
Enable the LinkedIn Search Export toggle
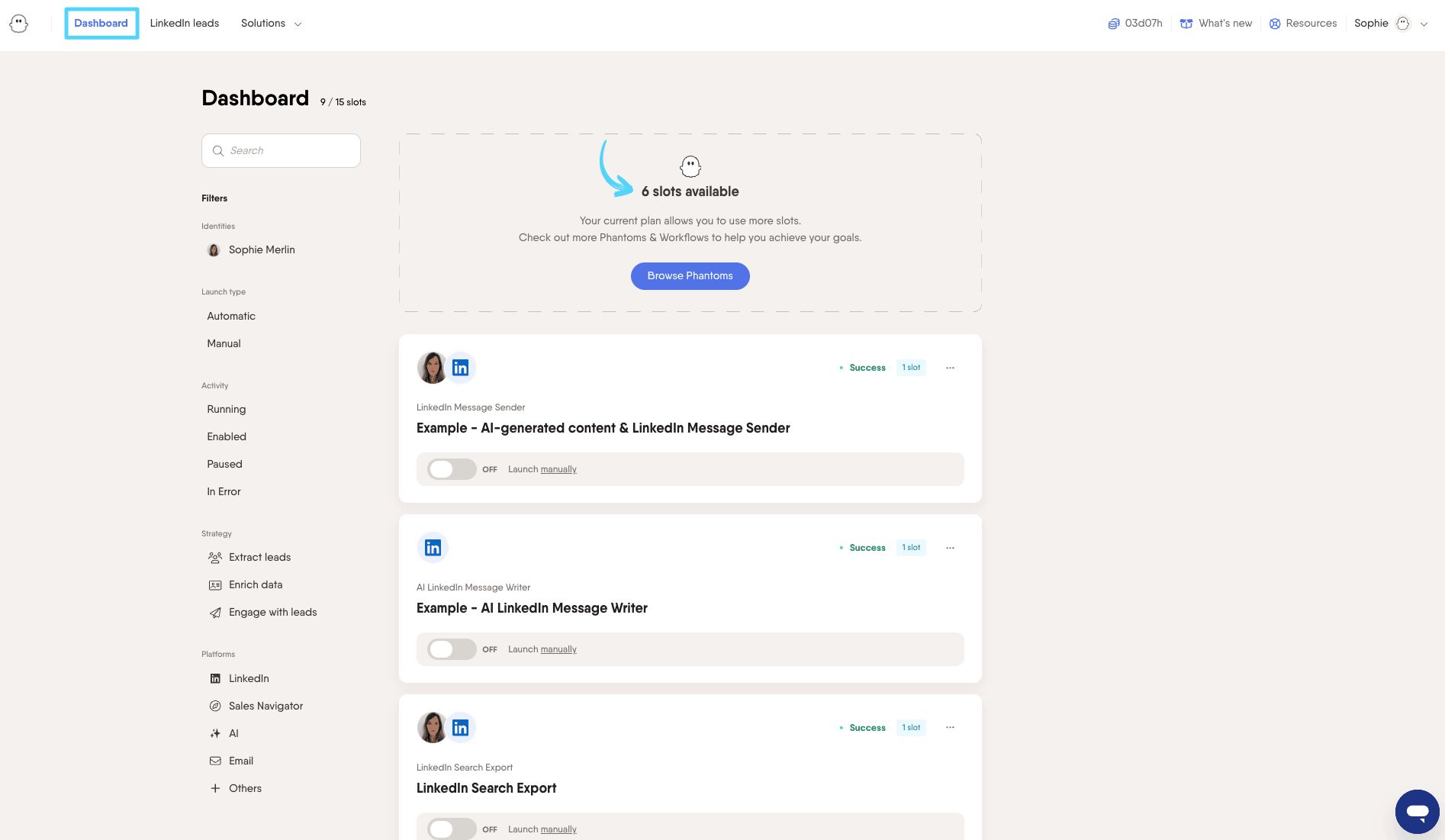451,829
